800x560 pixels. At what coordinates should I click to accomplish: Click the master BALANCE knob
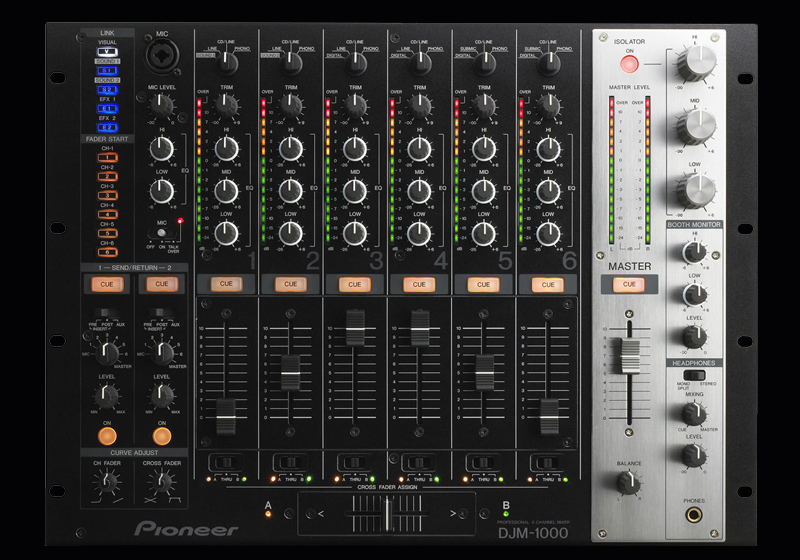click(x=629, y=481)
